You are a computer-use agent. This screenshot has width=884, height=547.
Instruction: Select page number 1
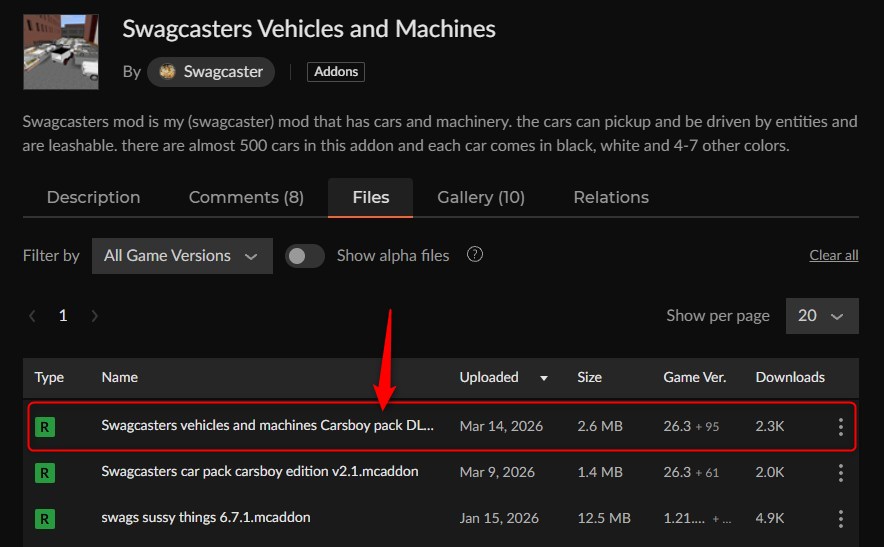(x=63, y=315)
